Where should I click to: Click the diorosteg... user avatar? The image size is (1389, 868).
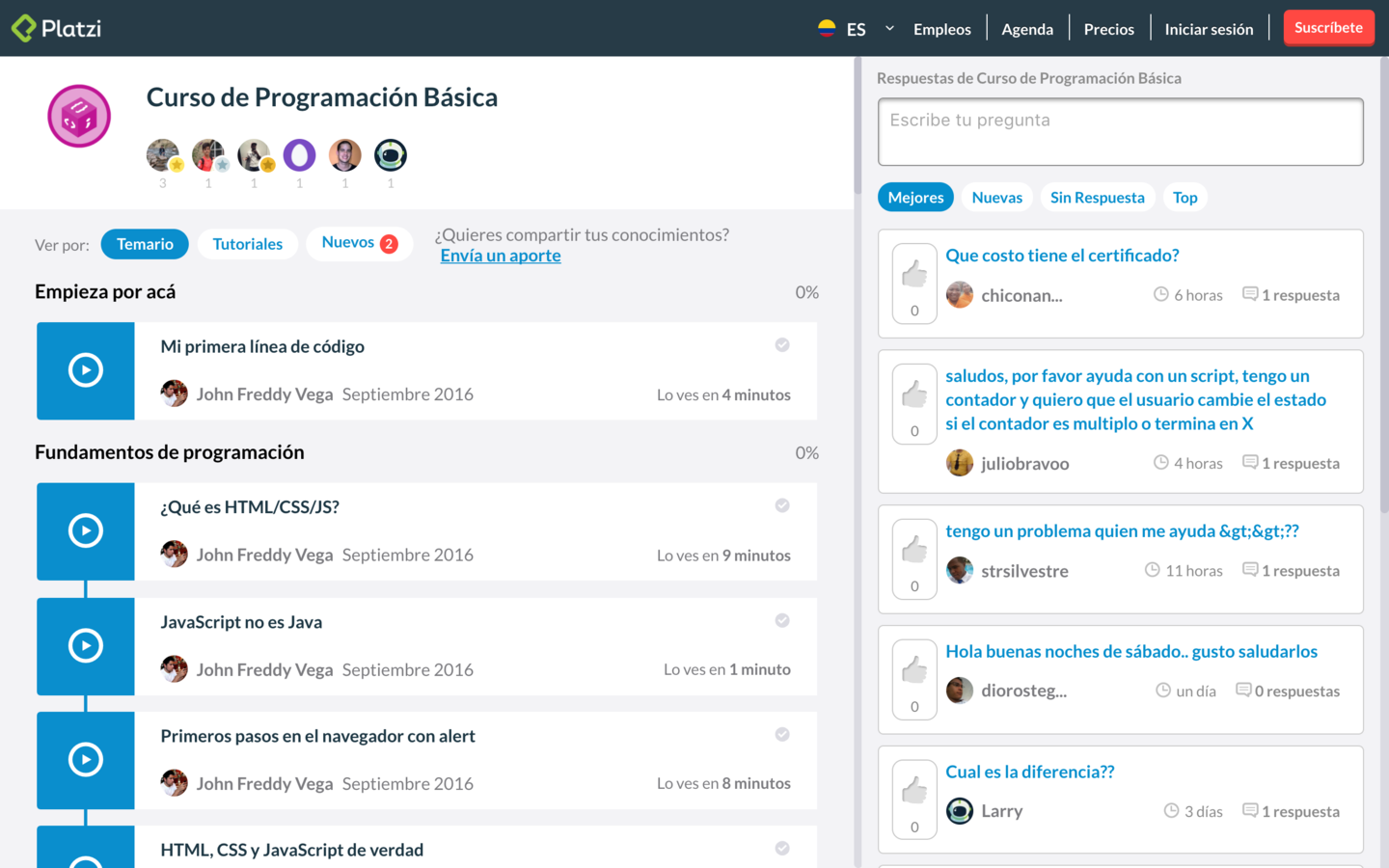(960, 691)
